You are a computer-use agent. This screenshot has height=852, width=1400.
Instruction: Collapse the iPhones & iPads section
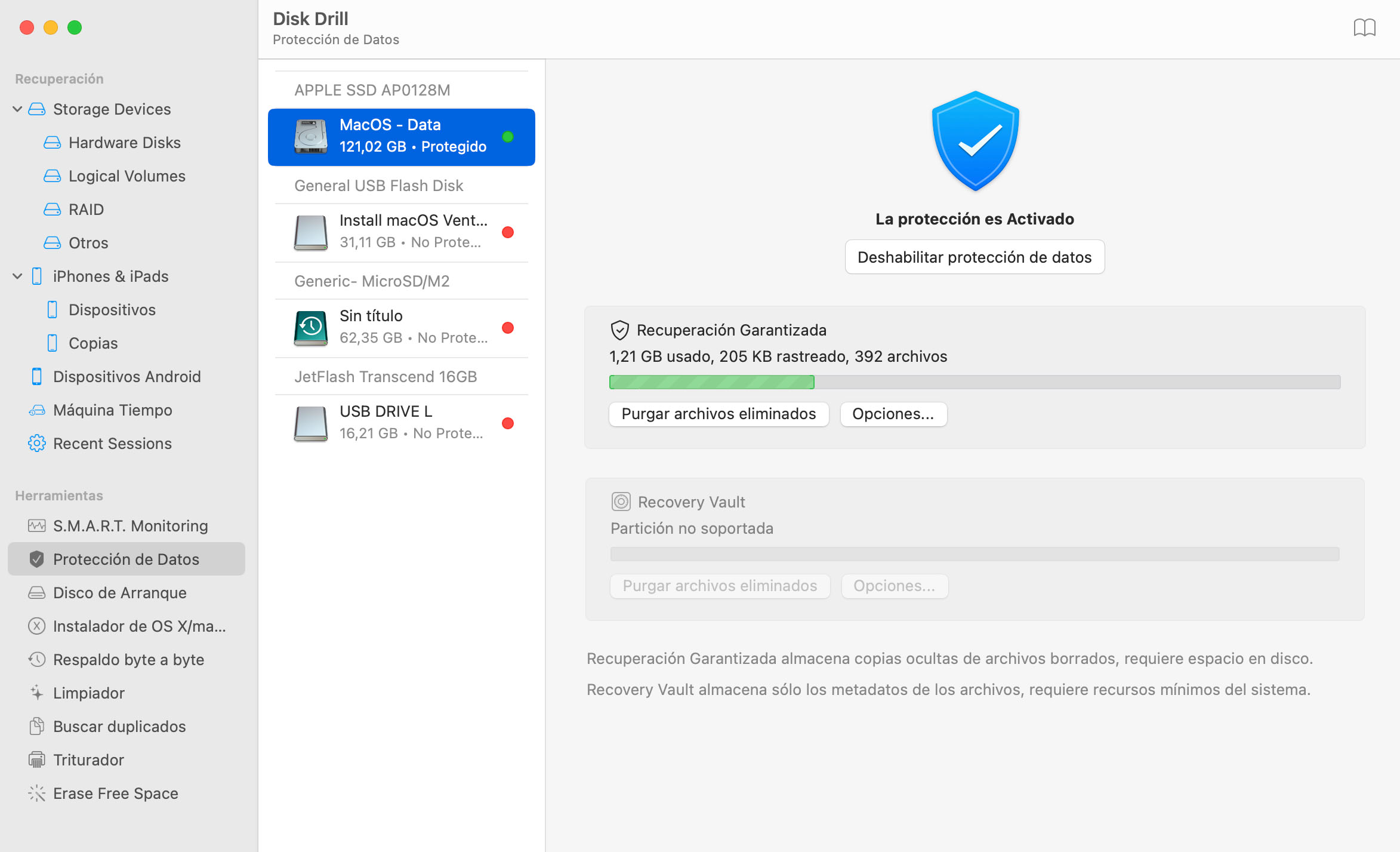[x=17, y=276]
